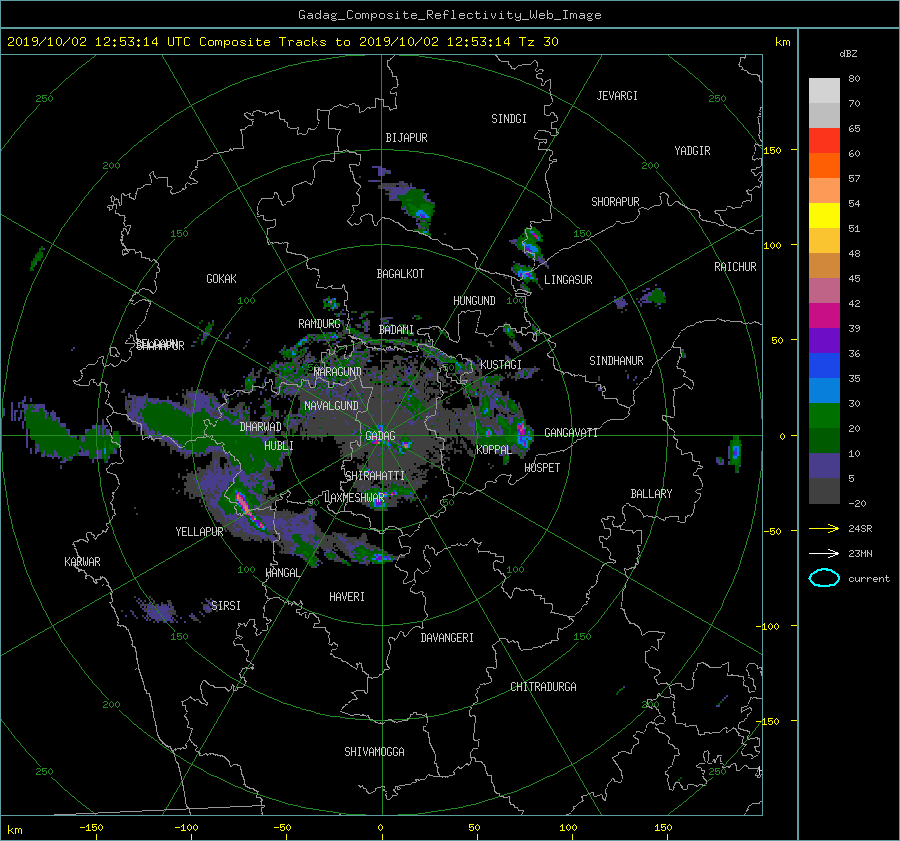Click the HANGAL map label
Screen dimensions: 900x841
coord(282,573)
